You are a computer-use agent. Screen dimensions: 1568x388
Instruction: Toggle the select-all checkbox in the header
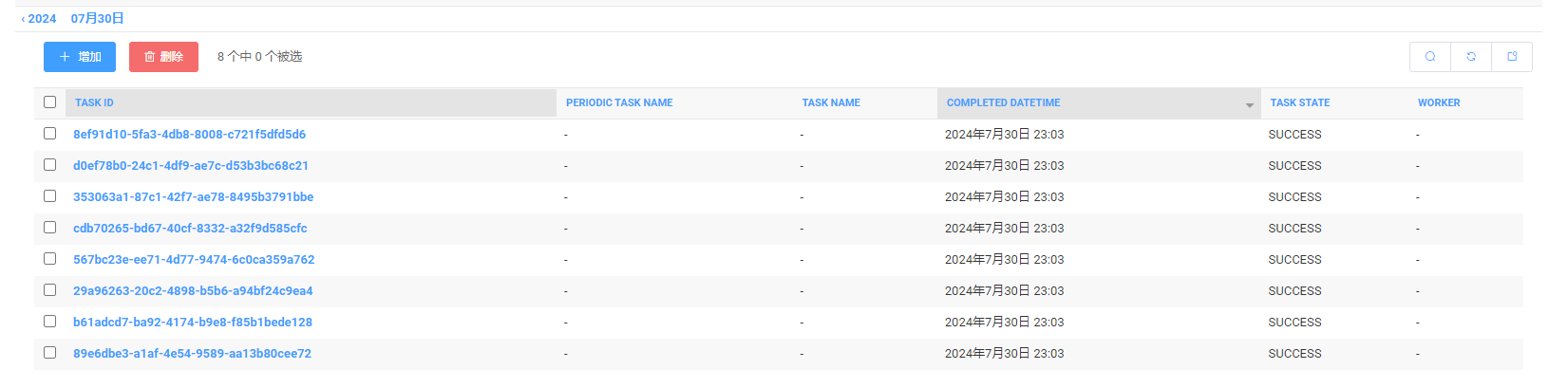50,102
